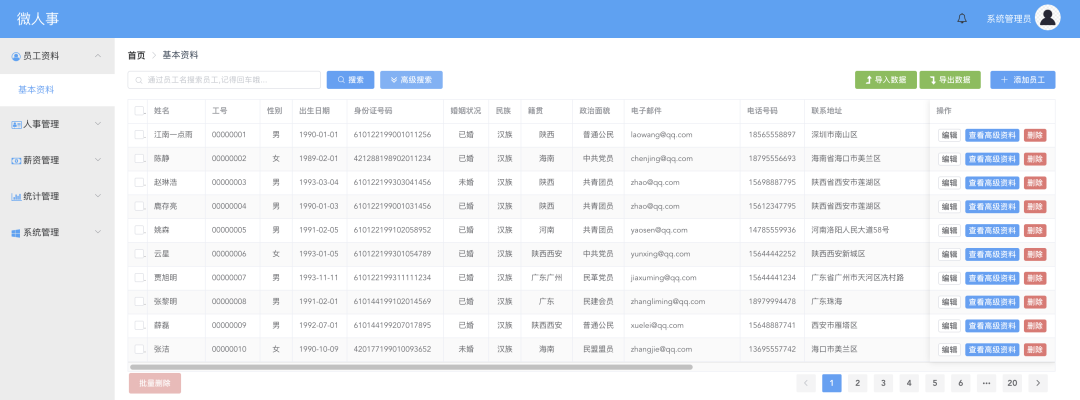
Task: Click email cell zhangjie@qq.com
Action: click(x=661, y=350)
